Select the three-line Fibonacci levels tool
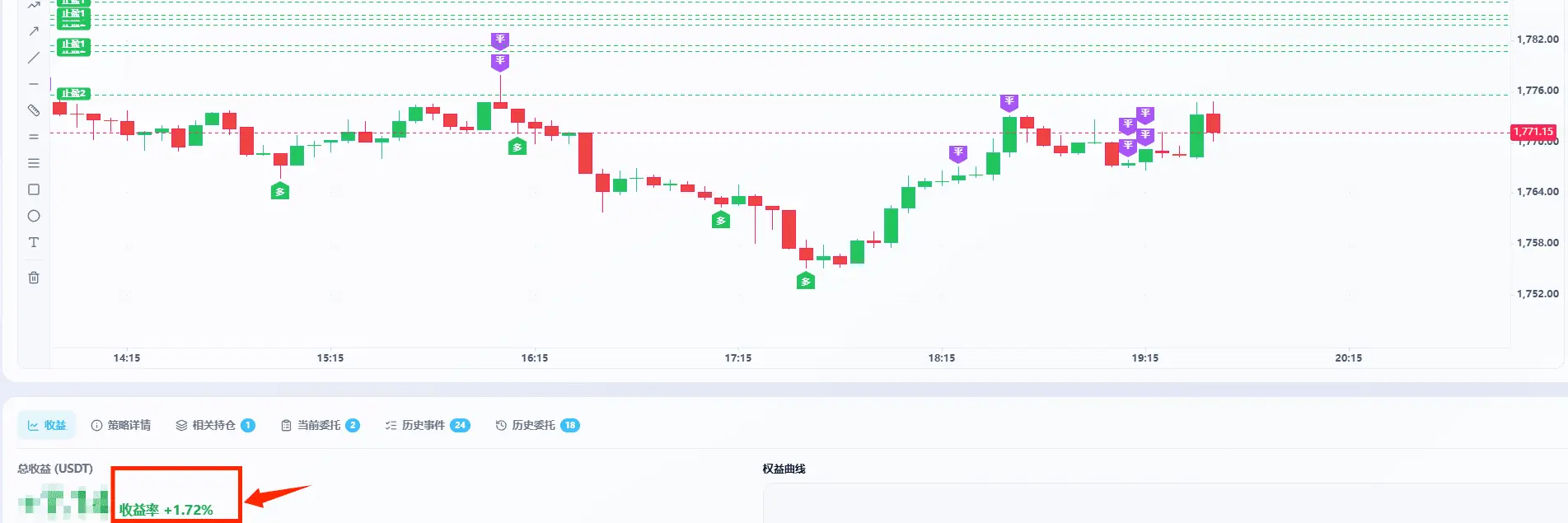The width and height of the screenshot is (1568, 523). pyautogui.click(x=34, y=163)
